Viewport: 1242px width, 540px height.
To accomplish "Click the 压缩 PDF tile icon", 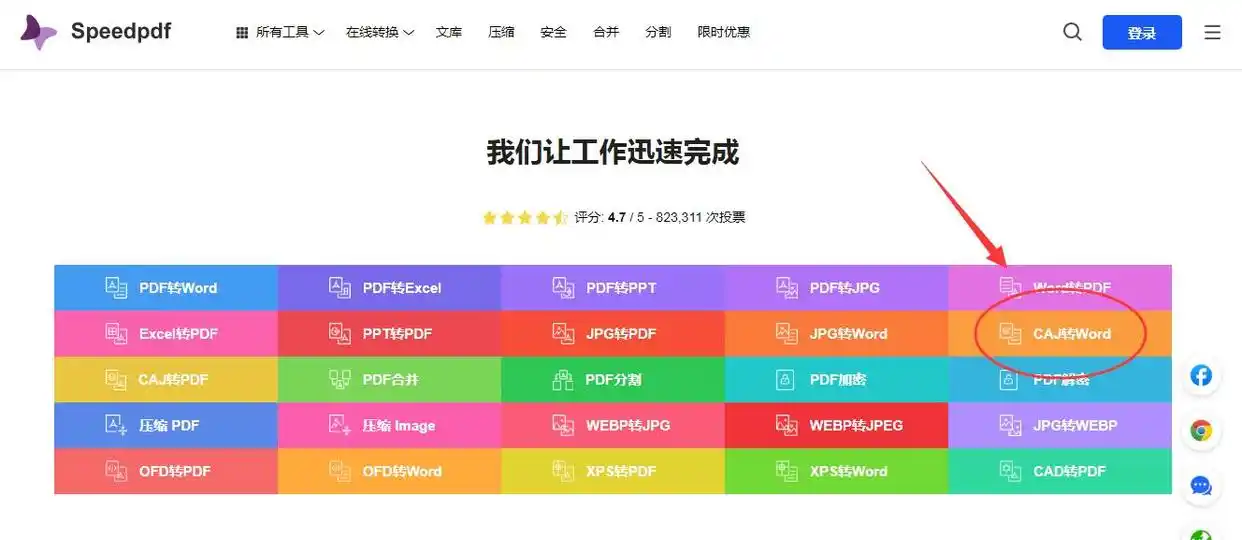I will pyautogui.click(x=116, y=425).
